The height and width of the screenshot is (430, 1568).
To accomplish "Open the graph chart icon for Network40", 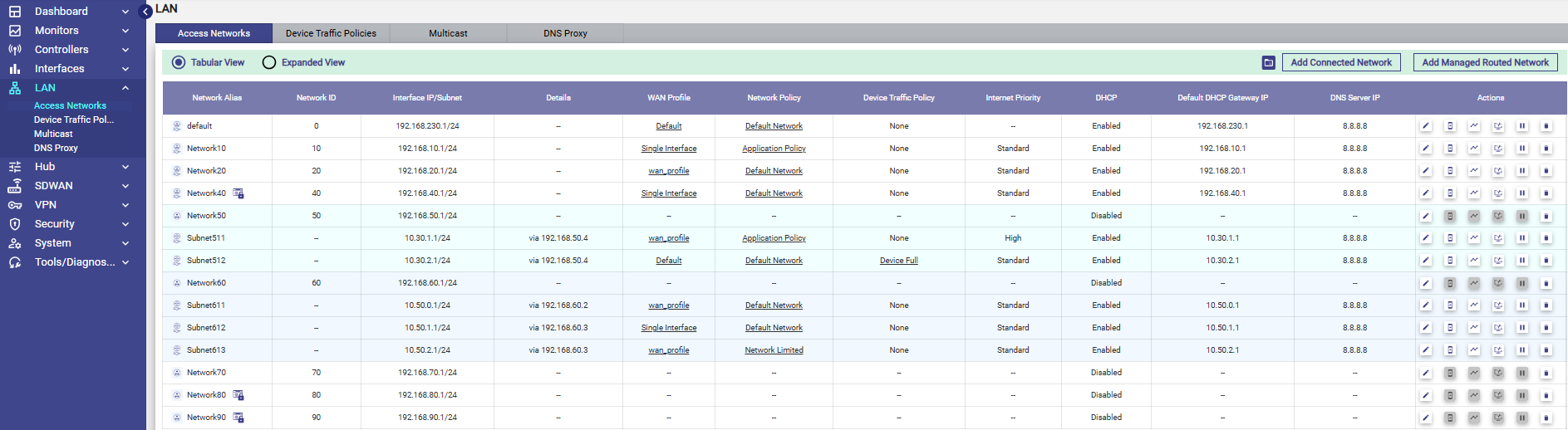I will (1473, 193).
